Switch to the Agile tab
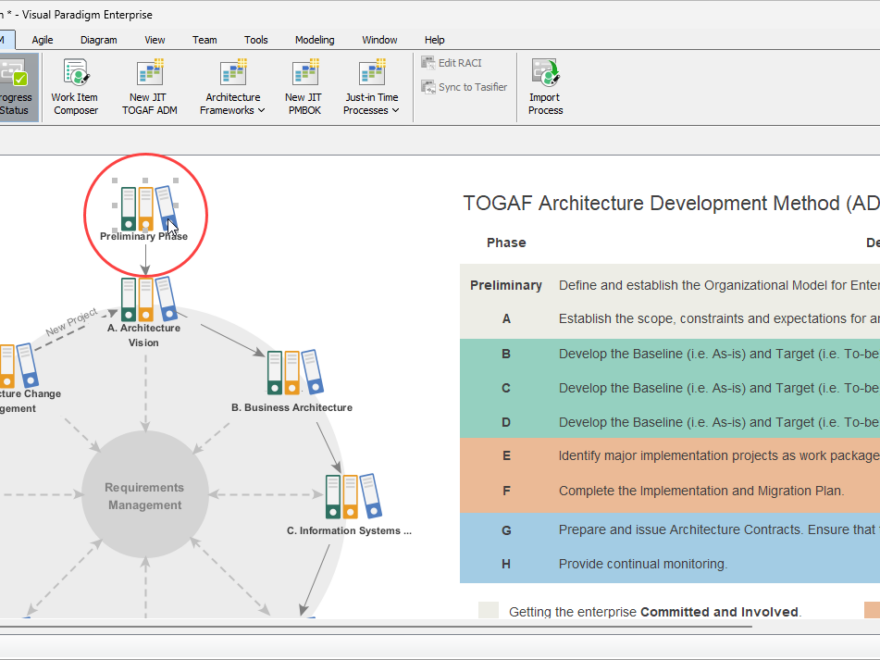The width and height of the screenshot is (880, 660). point(42,40)
